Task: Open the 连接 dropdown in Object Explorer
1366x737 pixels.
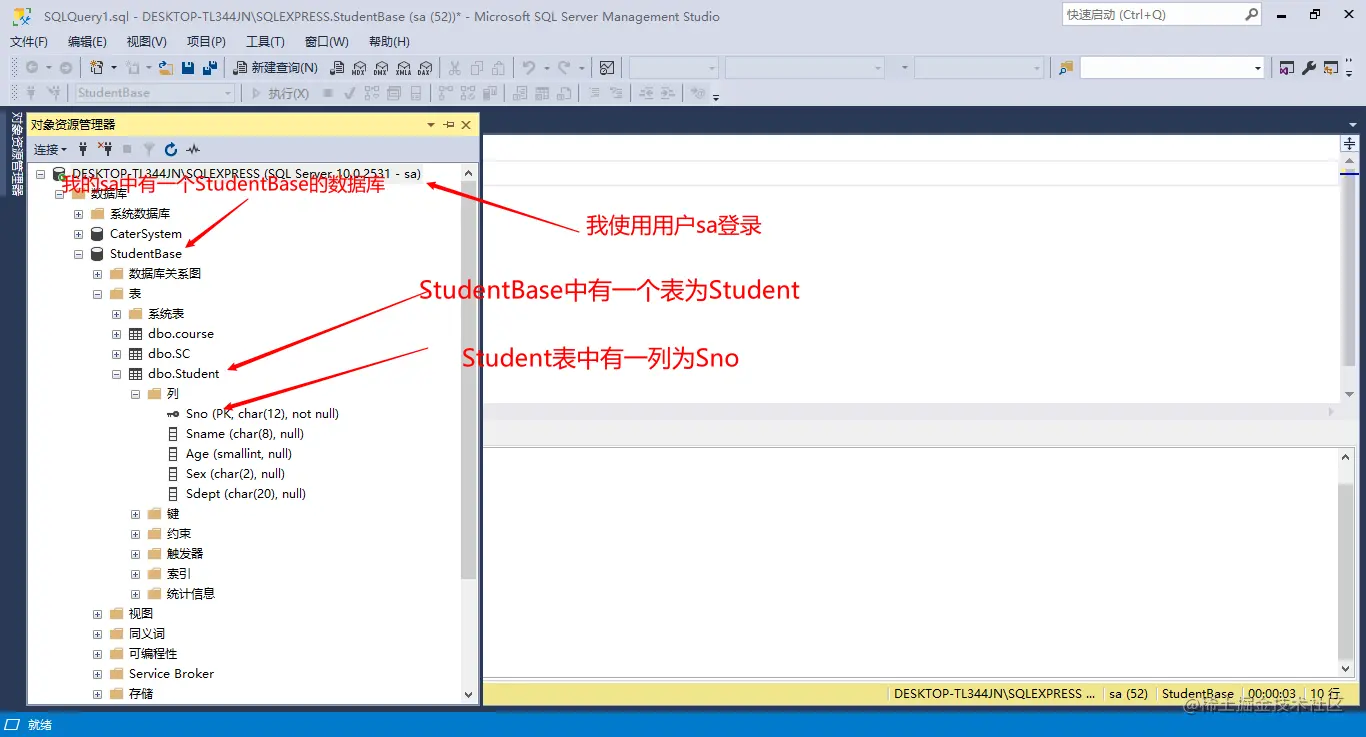Action: (x=51, y=149)
